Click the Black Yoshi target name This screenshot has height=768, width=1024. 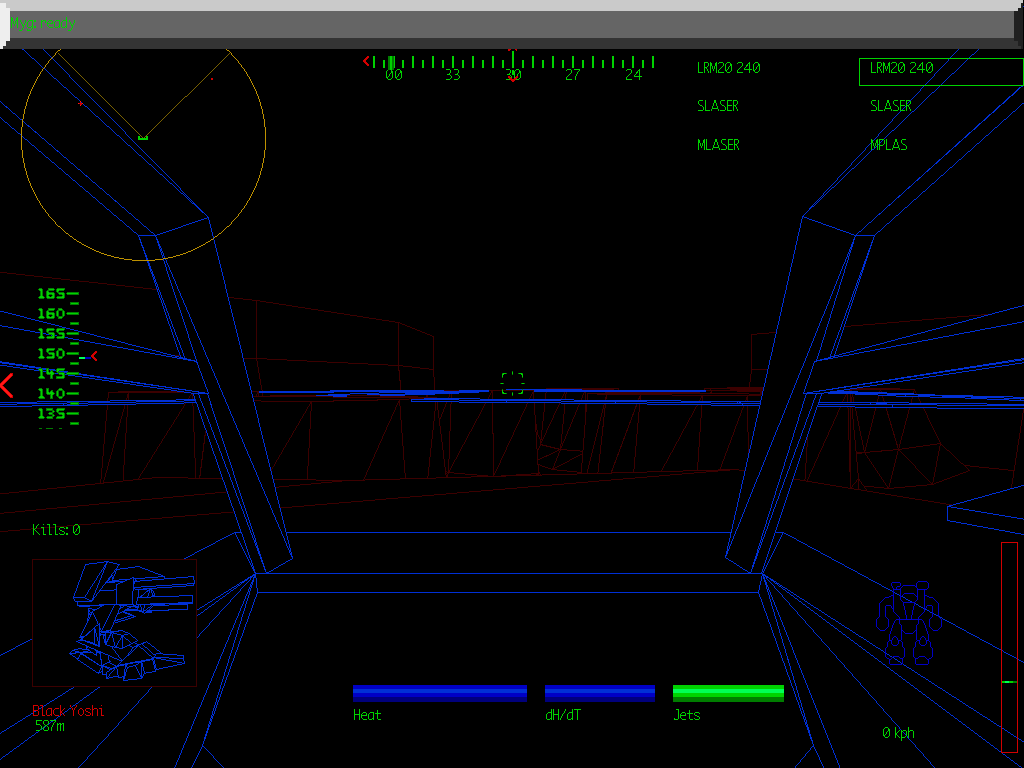pos(67,711)
